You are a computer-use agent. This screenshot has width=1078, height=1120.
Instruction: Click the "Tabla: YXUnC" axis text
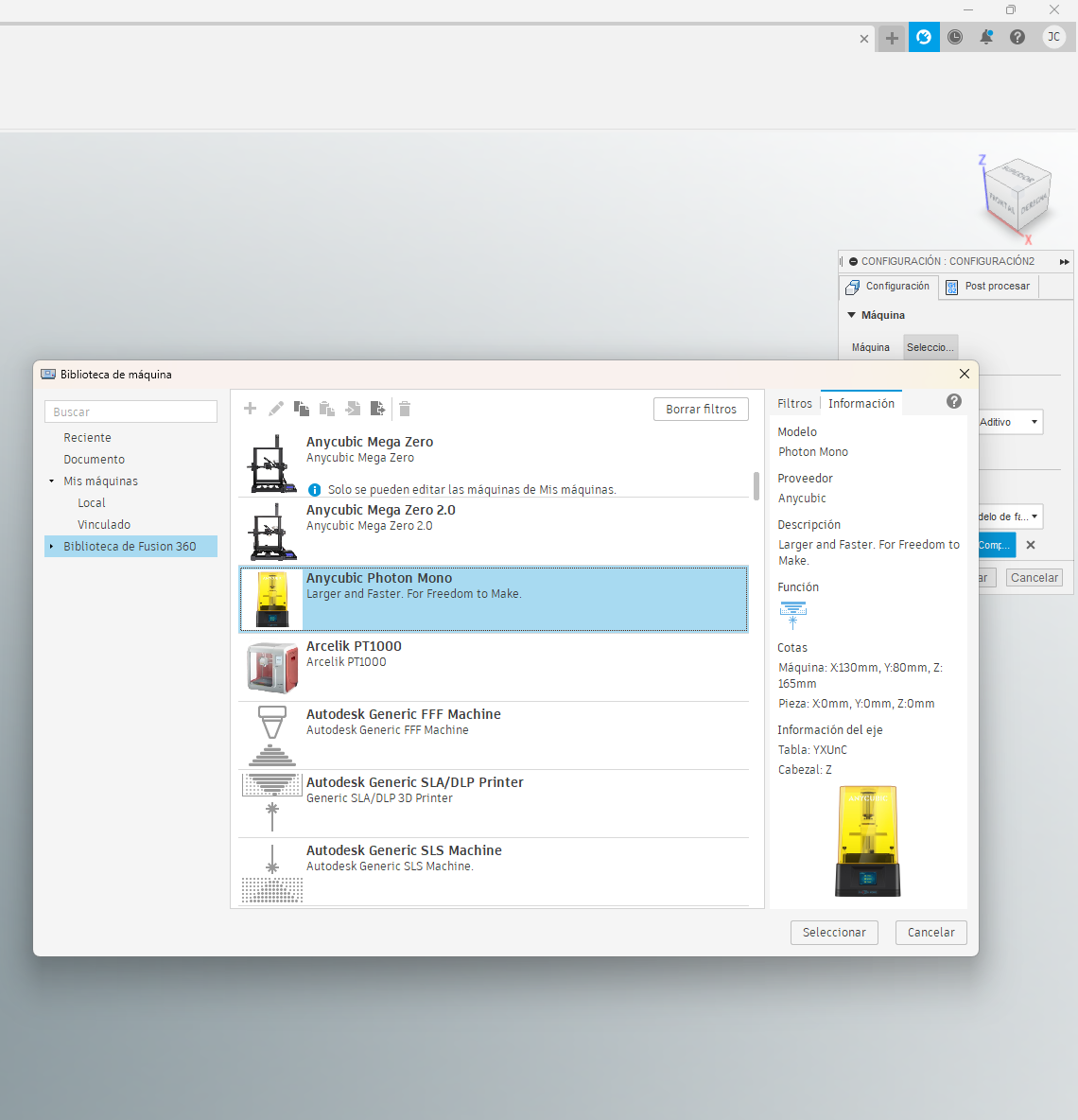point(812,750)
